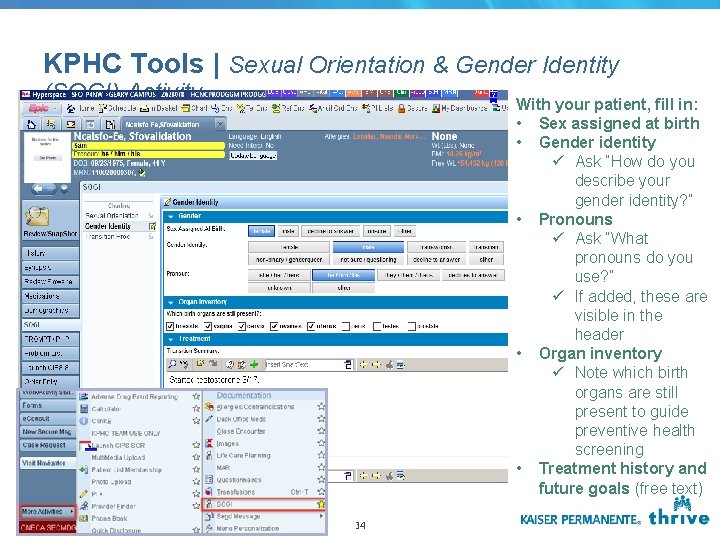
Task: Open Sexual Orientation in charting list
Action: (x=112, y=215)
